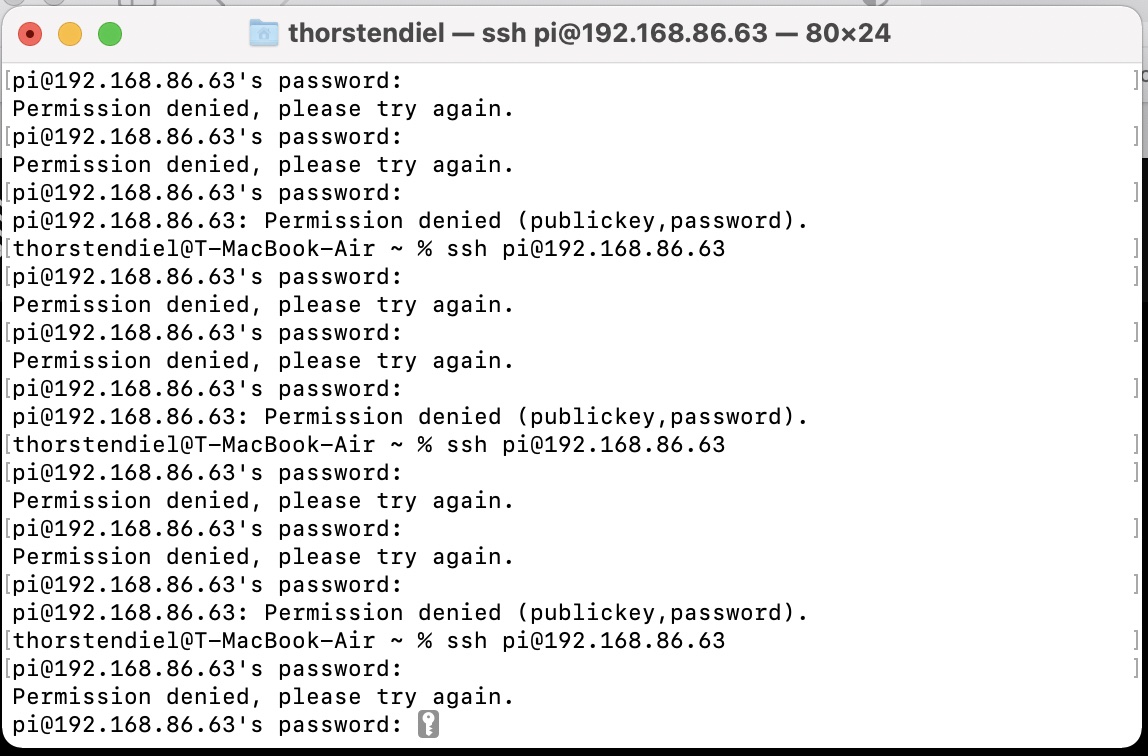Click the second "Permission denied (publickey,password)" line
The image size is (1148, 756).
(x=409, y=417)
